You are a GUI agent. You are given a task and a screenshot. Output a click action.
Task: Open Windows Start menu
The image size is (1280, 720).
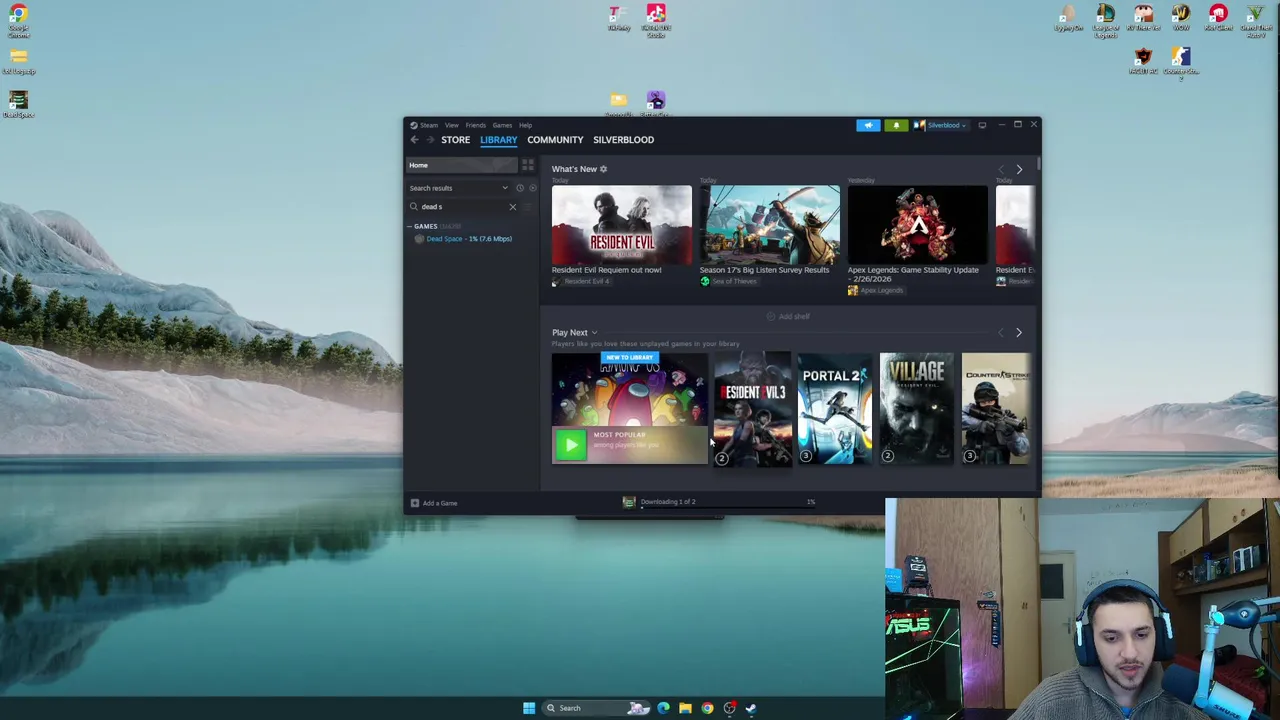pos(529,708)
